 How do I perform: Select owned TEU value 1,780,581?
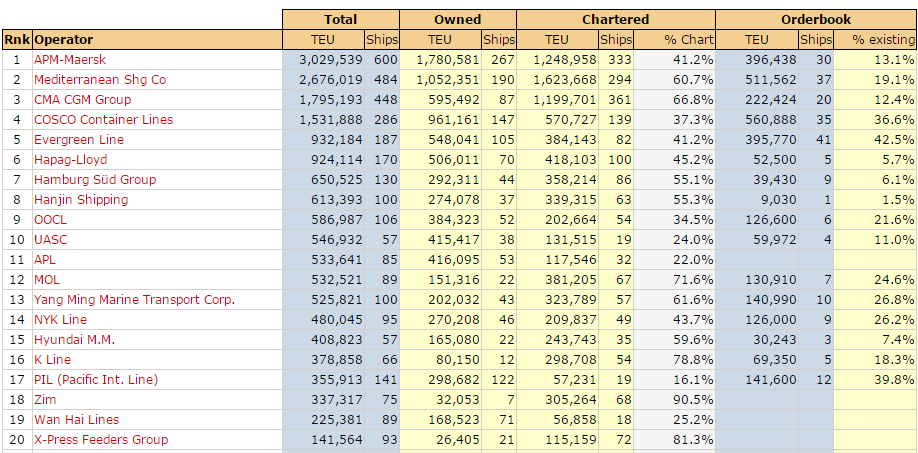click(x=448, y=60)
